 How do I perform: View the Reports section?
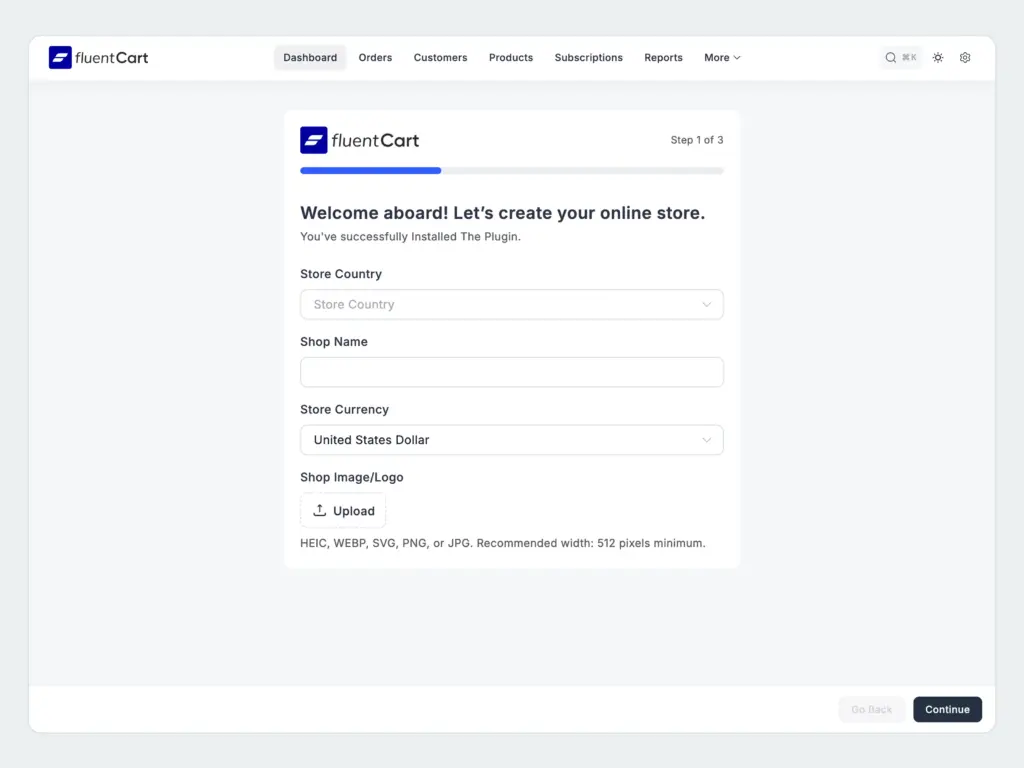click(663, 57)
